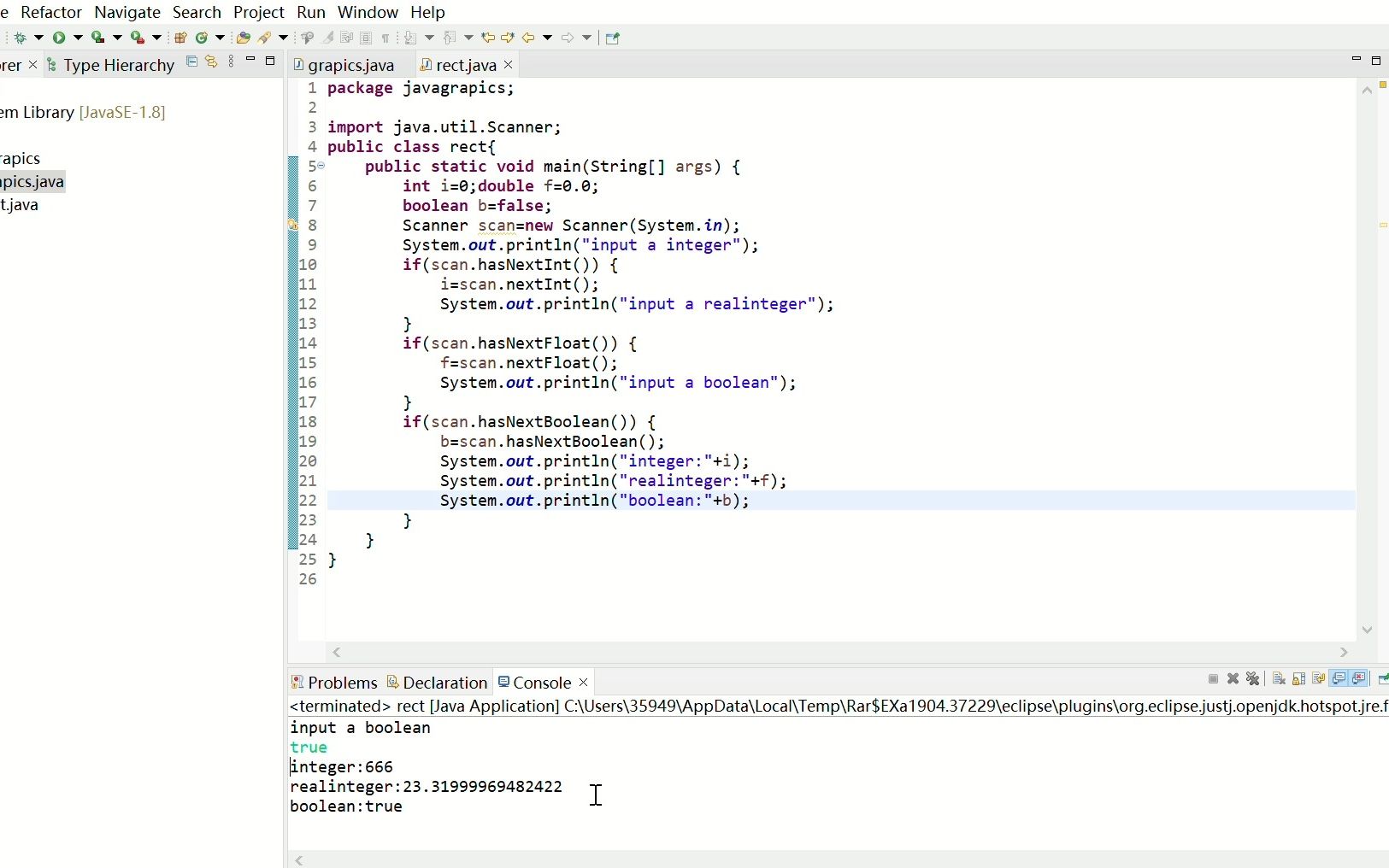Minimize the Type Hierarchy view
This screenshot has height=868, width=1389.
coord(250,60)
